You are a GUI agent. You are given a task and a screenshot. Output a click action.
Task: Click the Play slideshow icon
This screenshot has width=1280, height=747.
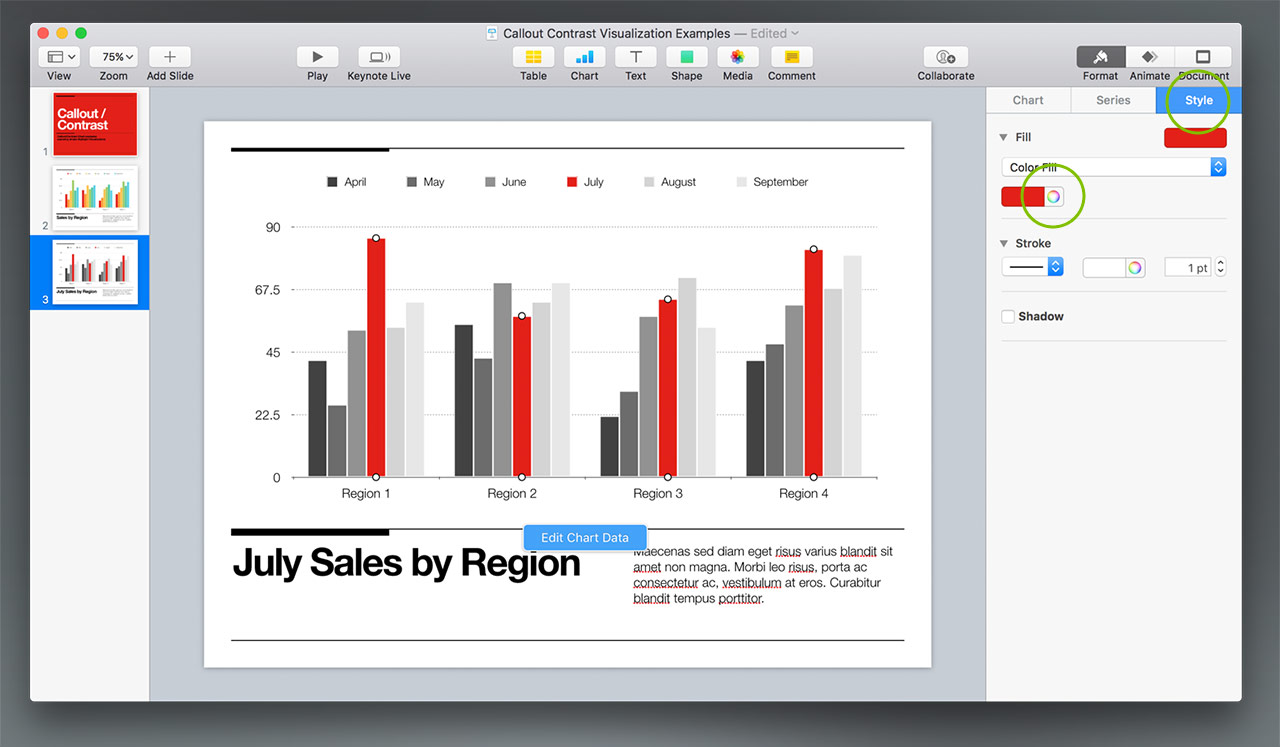pos(317,57)
